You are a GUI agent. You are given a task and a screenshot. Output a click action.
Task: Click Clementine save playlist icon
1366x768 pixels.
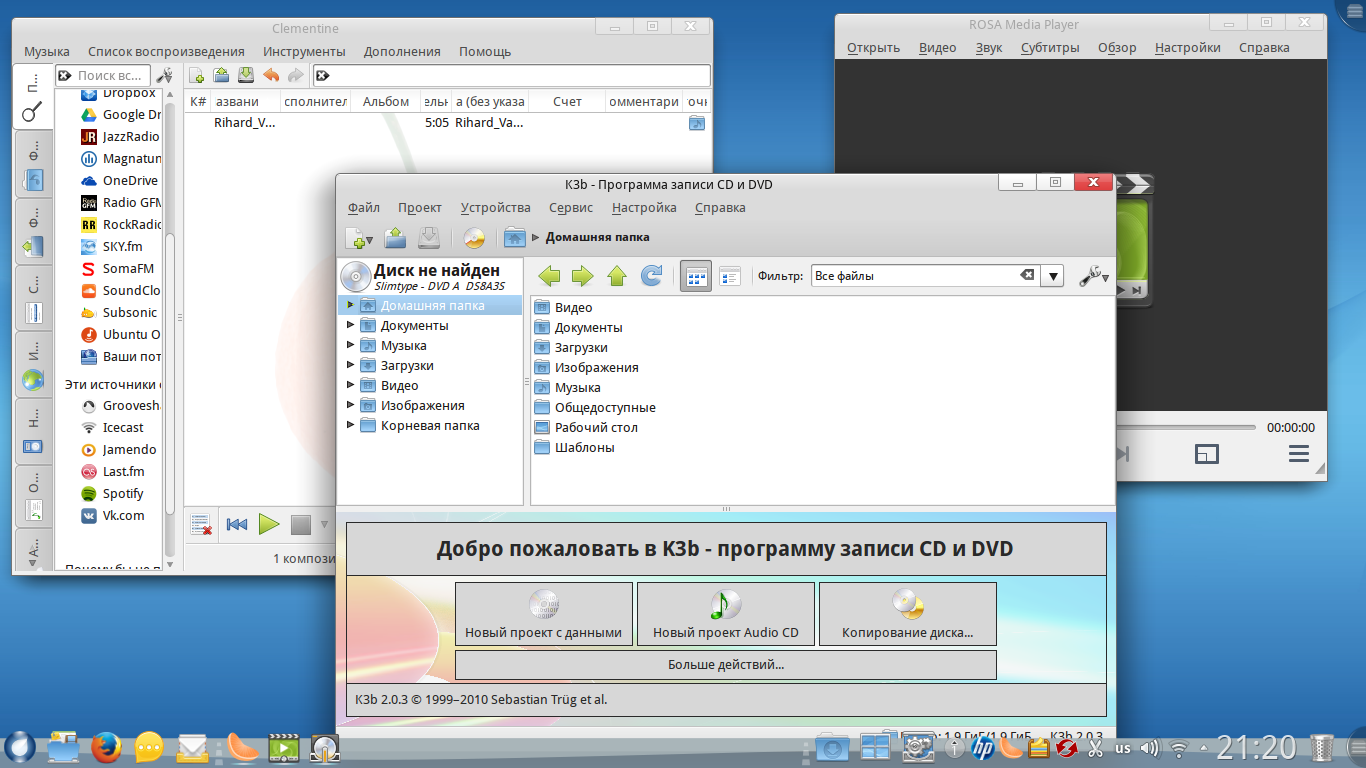click(x=245, y=75)
